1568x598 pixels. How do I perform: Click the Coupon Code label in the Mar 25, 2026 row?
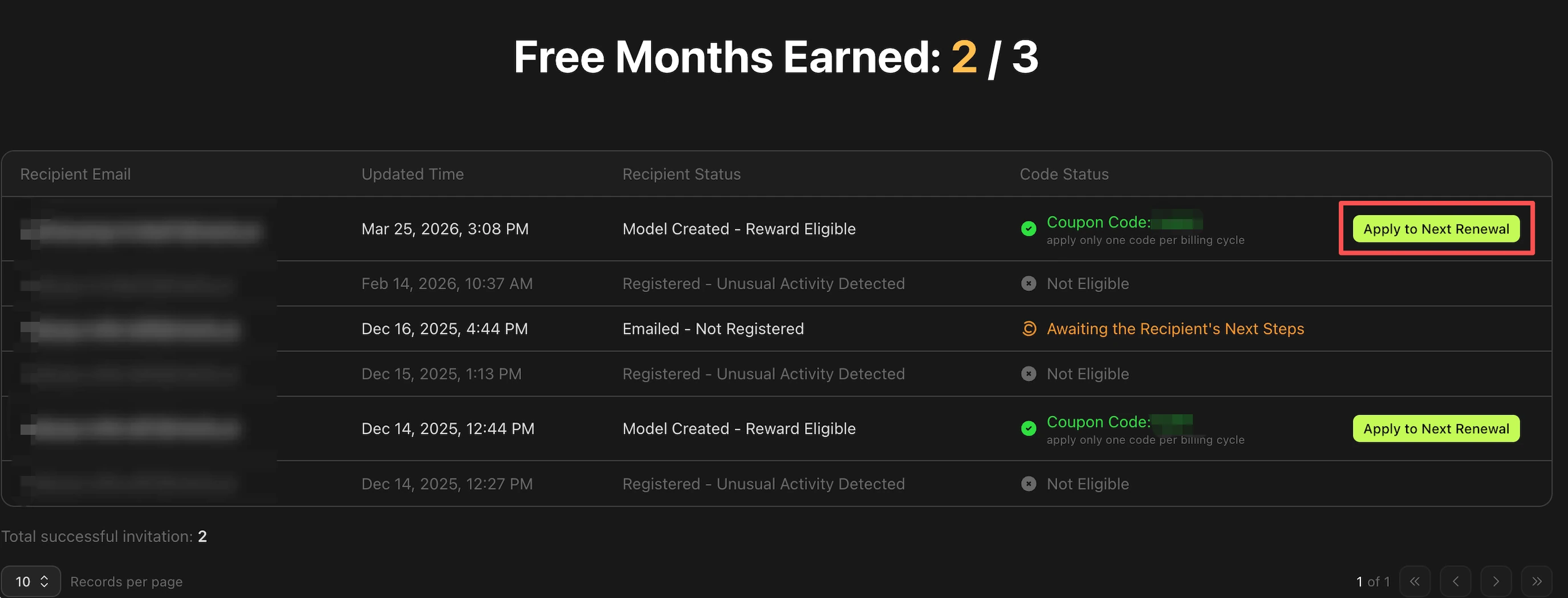[x=1099, y=223]
